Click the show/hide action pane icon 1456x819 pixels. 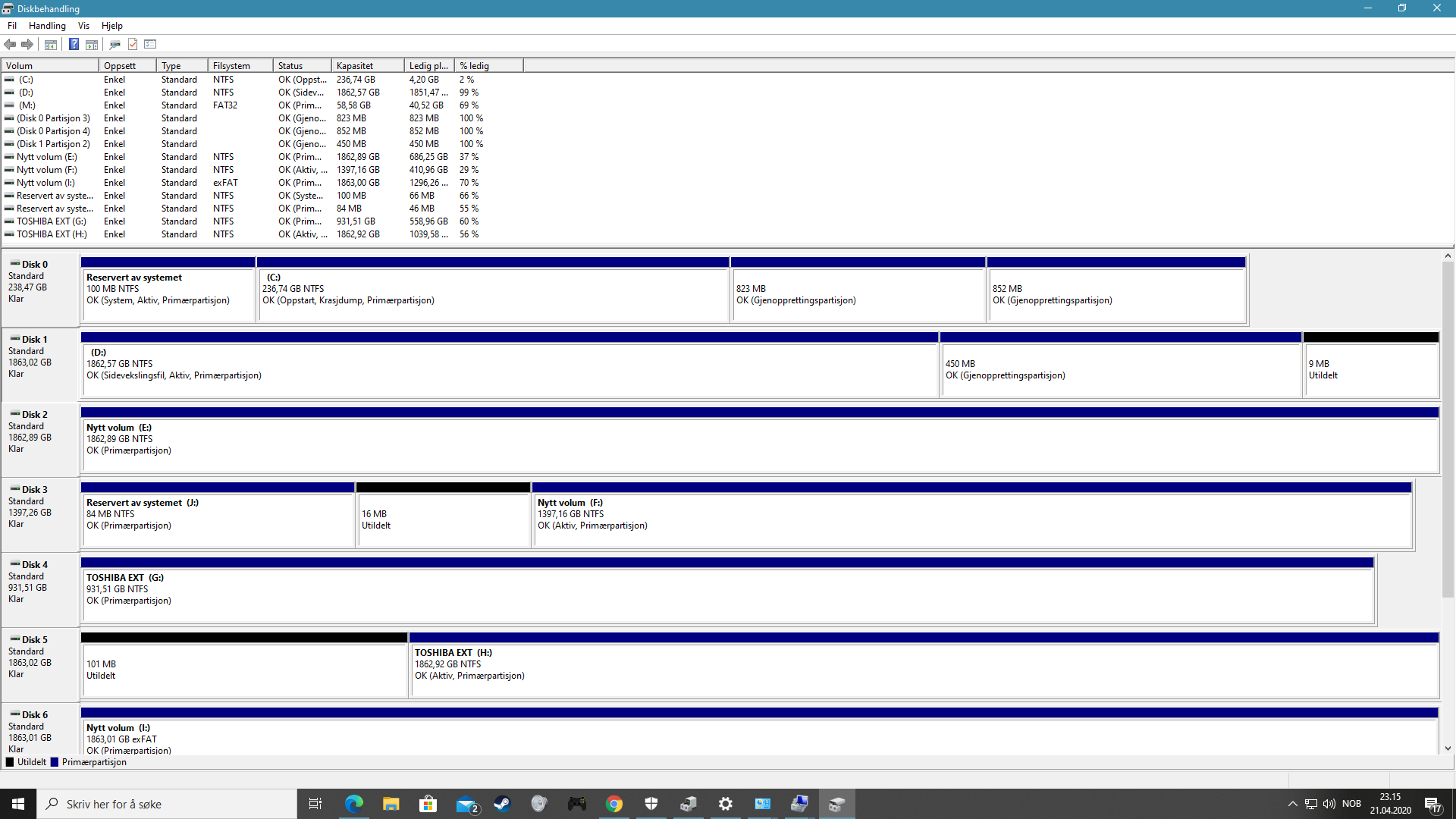92,44
